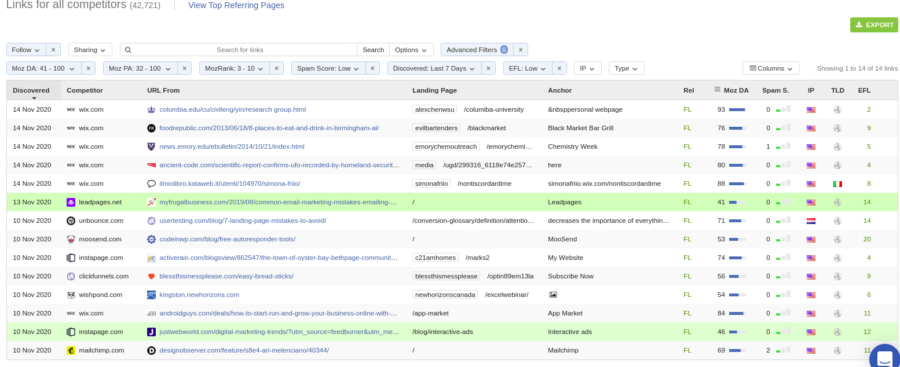Expand the Columns dropdown
900x367 pixels.
(771, 68)
